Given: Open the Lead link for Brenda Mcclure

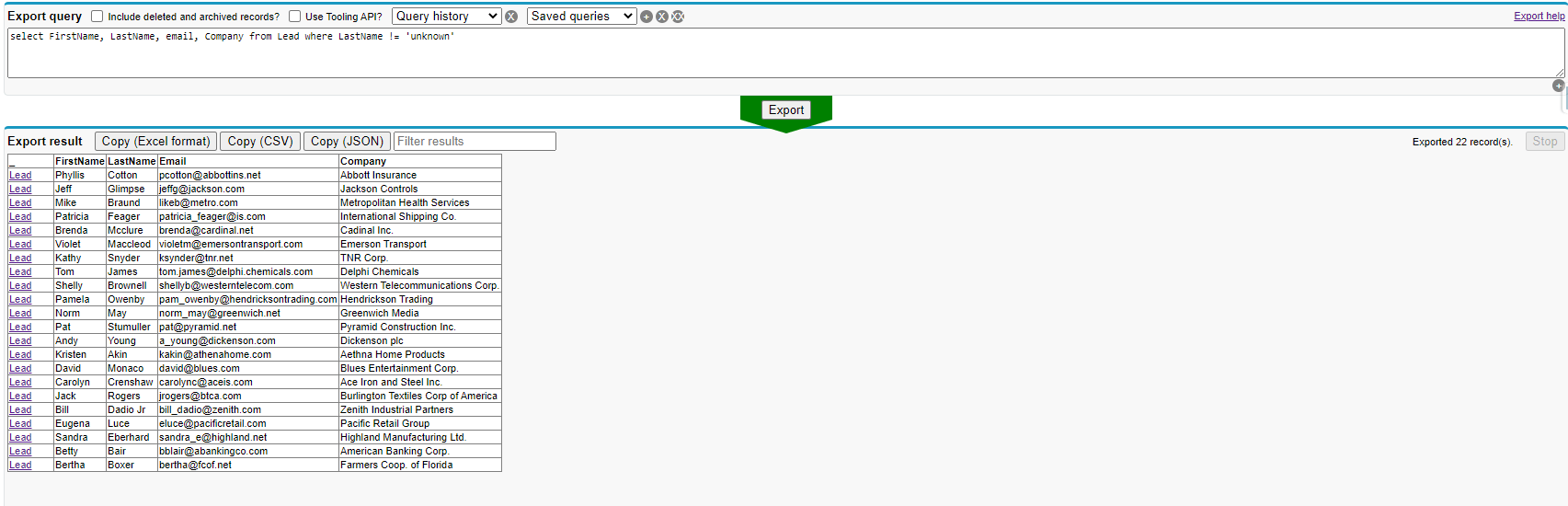Looking at the screenshot, I should pyautogui.click(x=20, y=231).
